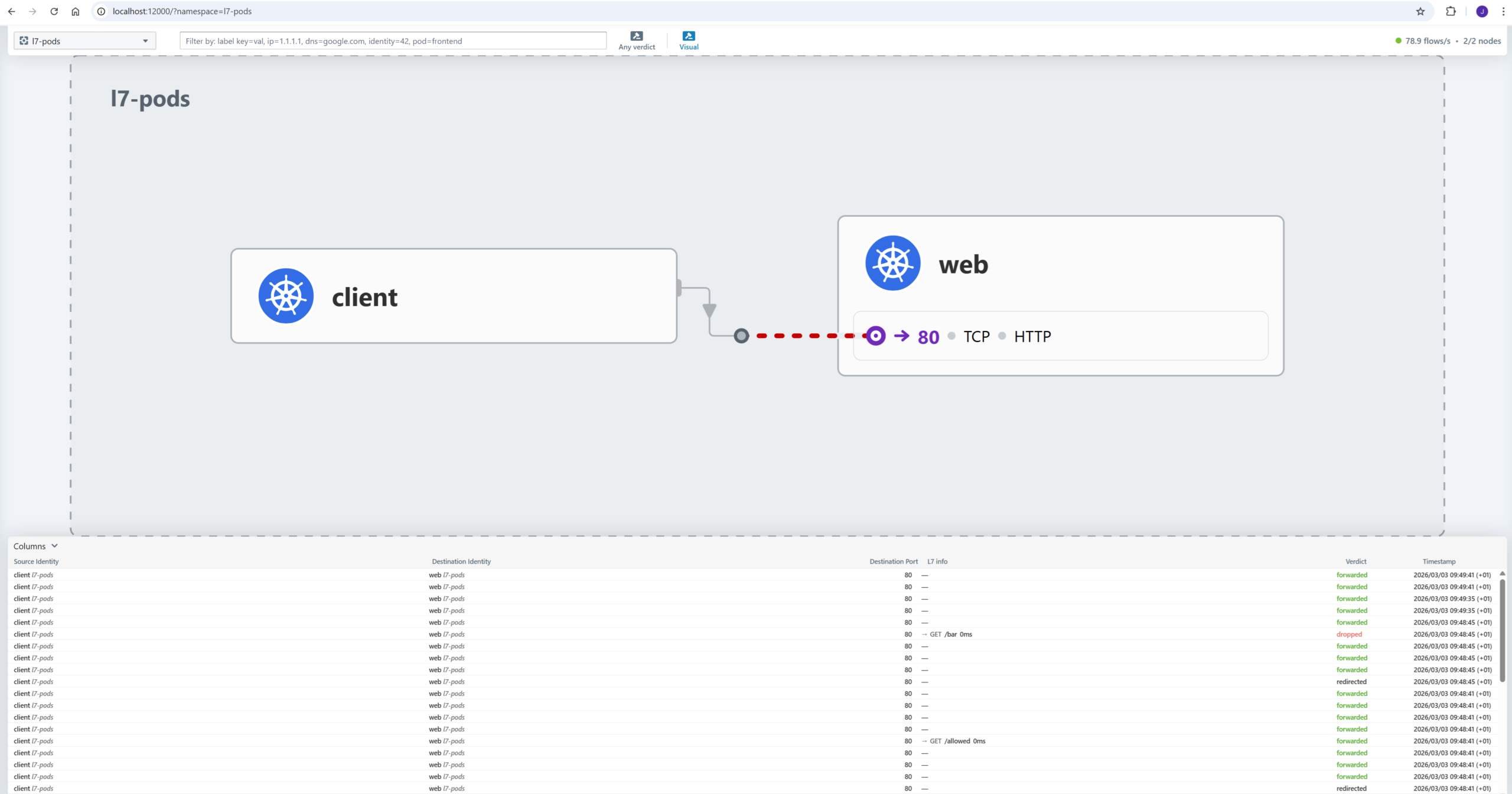Focus the flow filter input field
1512x794 pixels.
click(393, 41)
